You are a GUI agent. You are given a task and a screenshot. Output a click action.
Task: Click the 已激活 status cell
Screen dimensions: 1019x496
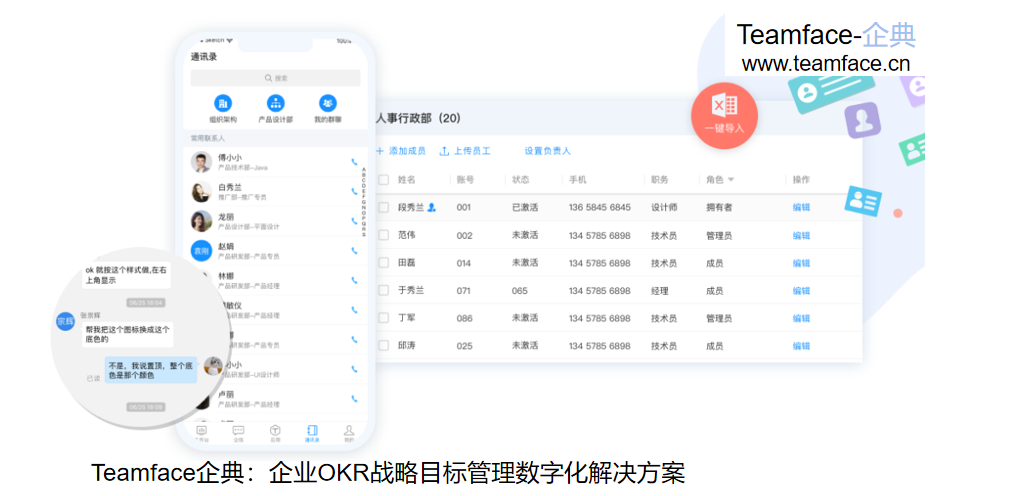point(524,207)
